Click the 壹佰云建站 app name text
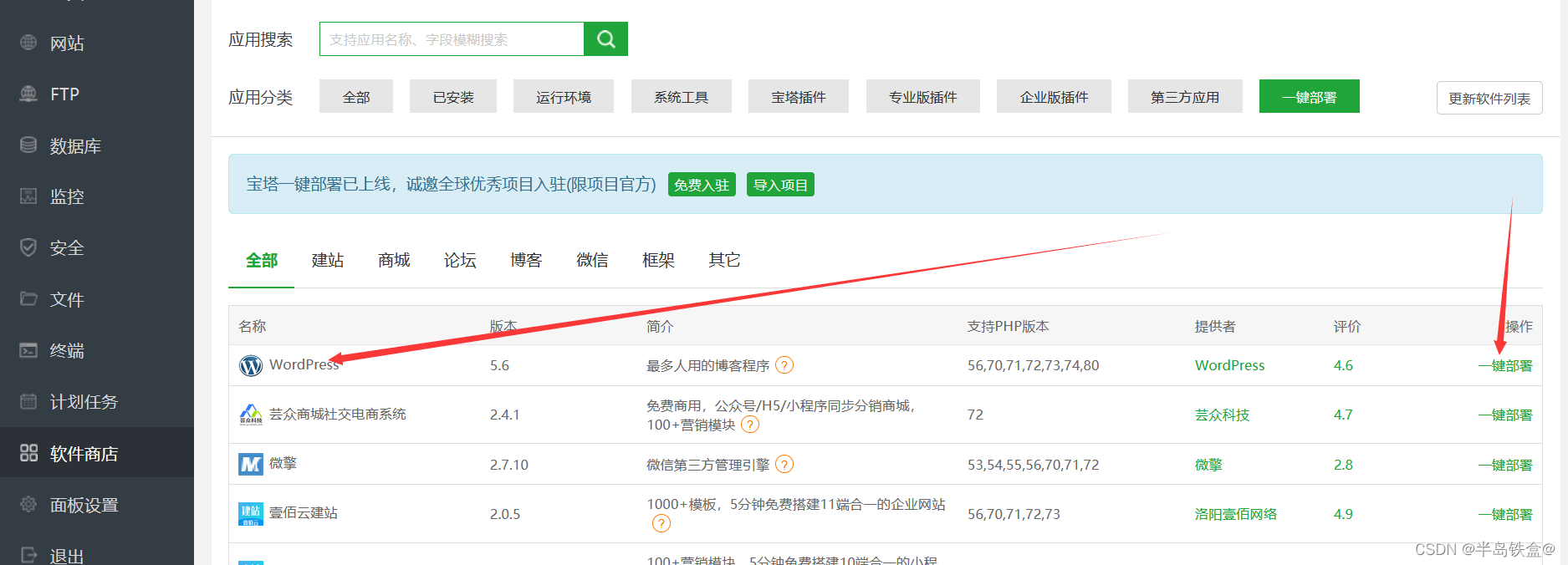The height and width of the screenshot is (565, 1568). tap(304, 512)
